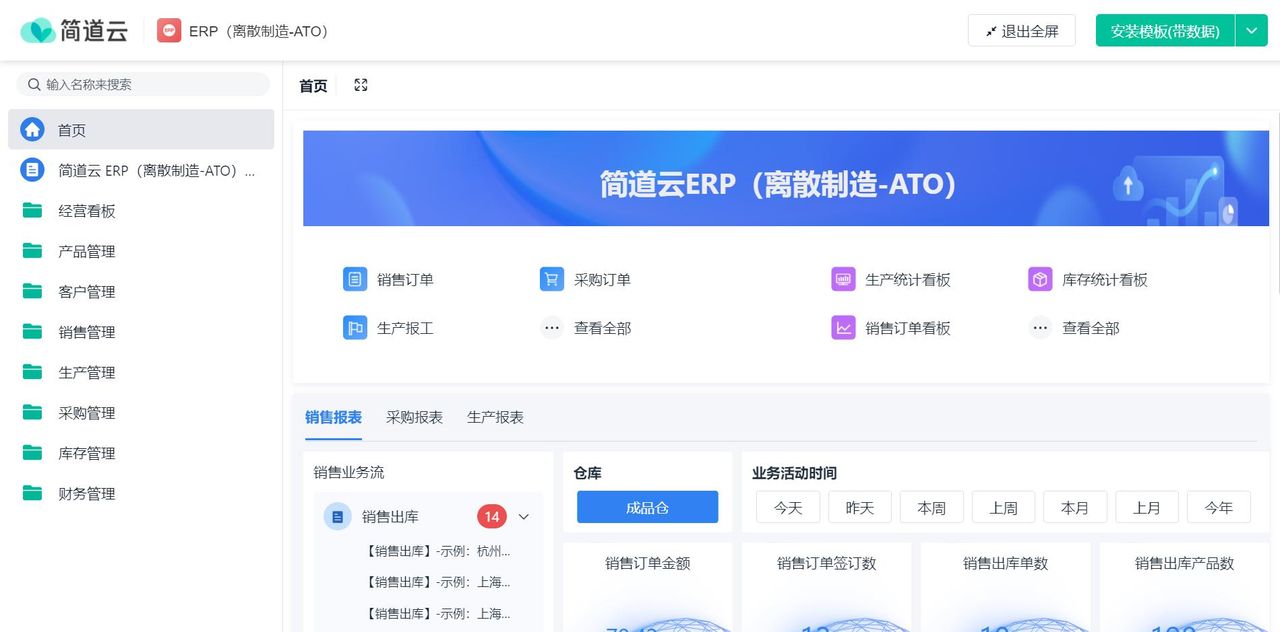The width and height of the screenshot is (1280, 632).
Task: Click the 库存统计看板 cube icon
Action: pyautogui.click(x=1039, y=279)
